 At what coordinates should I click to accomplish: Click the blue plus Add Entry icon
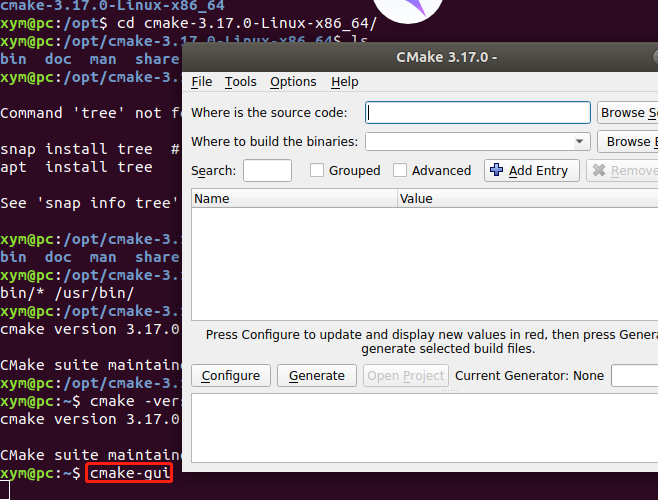tap(496, 170)
